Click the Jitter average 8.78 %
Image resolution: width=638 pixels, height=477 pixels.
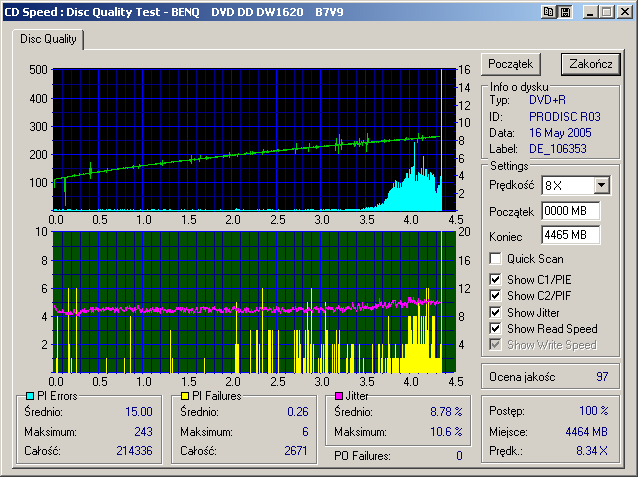tap(446, 412)
